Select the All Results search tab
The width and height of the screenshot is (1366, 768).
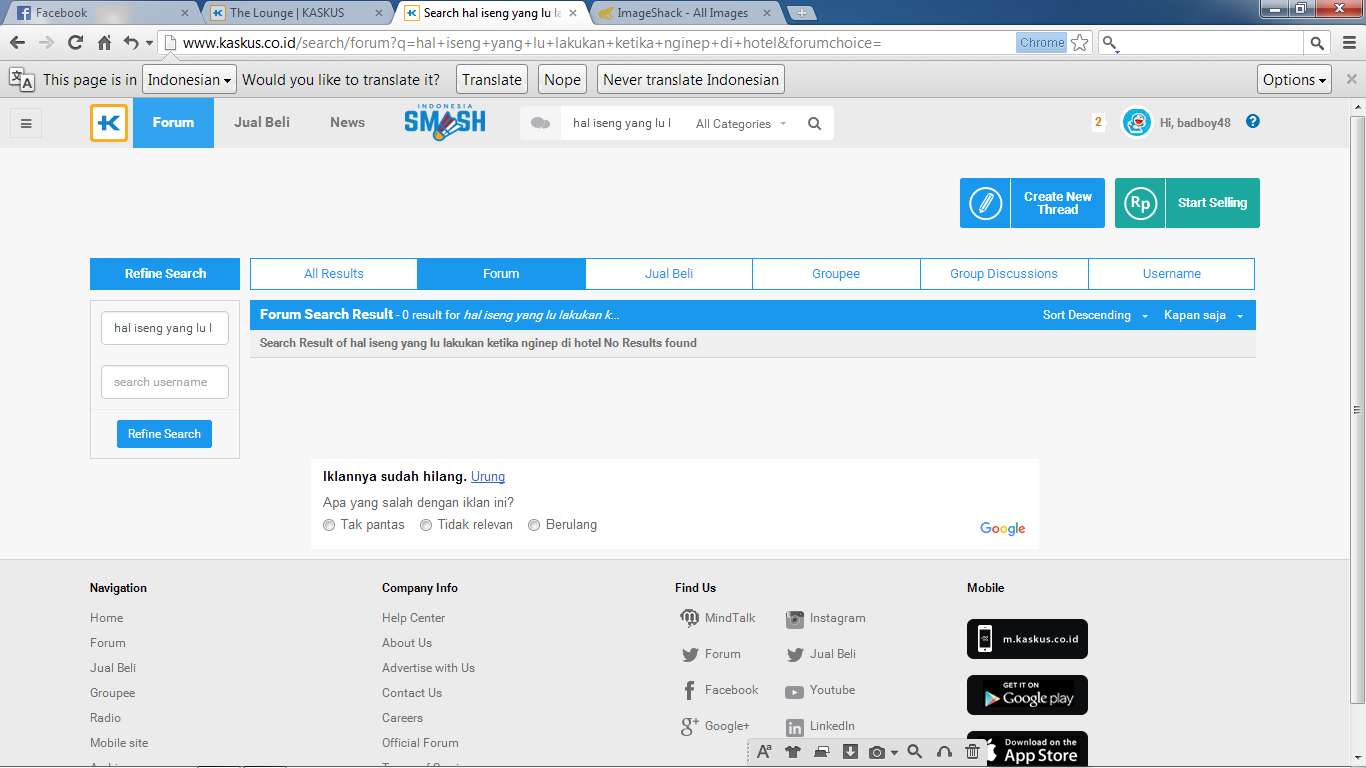334,274
